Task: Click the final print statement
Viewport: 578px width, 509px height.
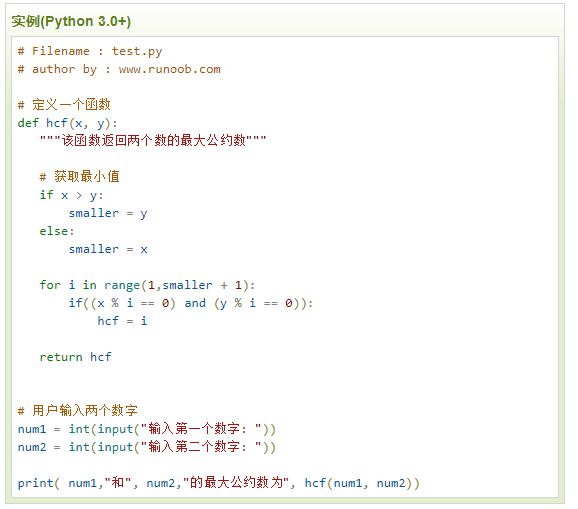Action: 219,483
